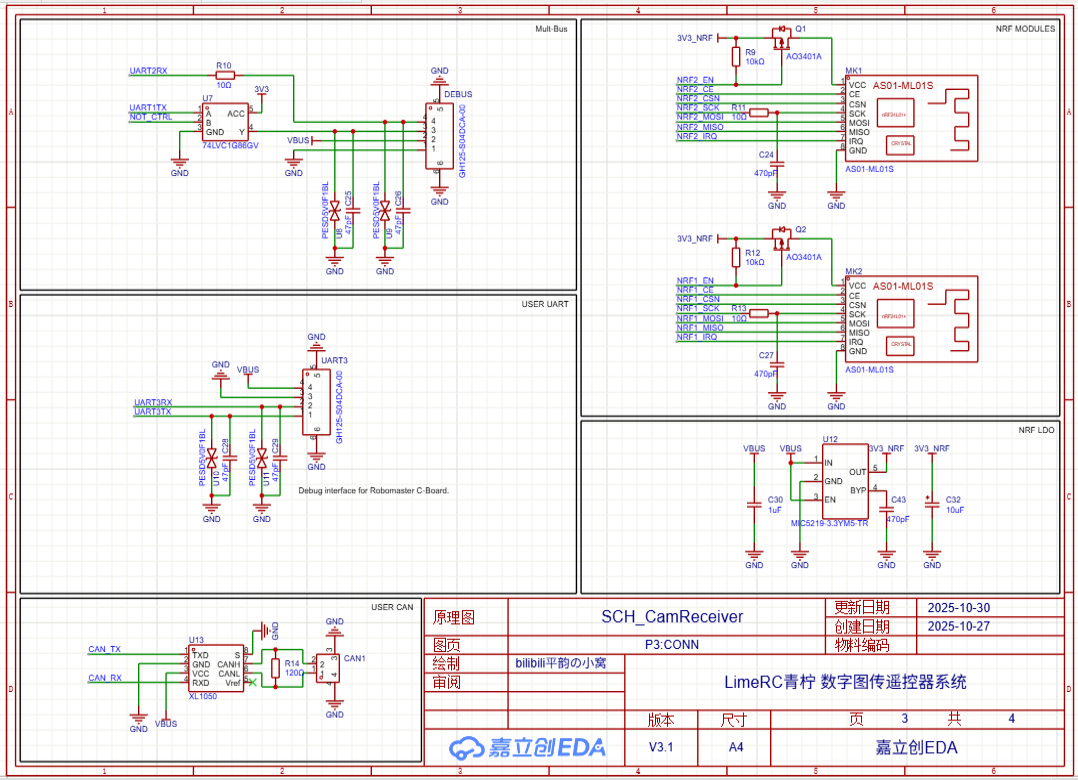Click the U13 XL1050 CAN transceiver
The width and height of the screenshot is (1078, 780).
[216, 668]
